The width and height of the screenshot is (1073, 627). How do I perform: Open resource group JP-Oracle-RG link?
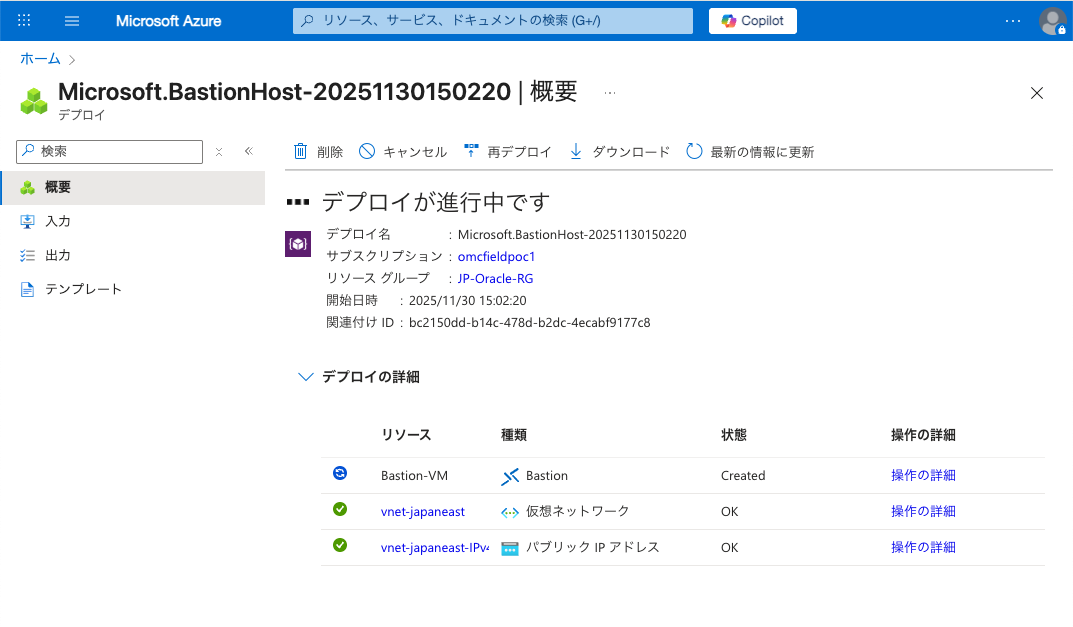pos(495,279)
